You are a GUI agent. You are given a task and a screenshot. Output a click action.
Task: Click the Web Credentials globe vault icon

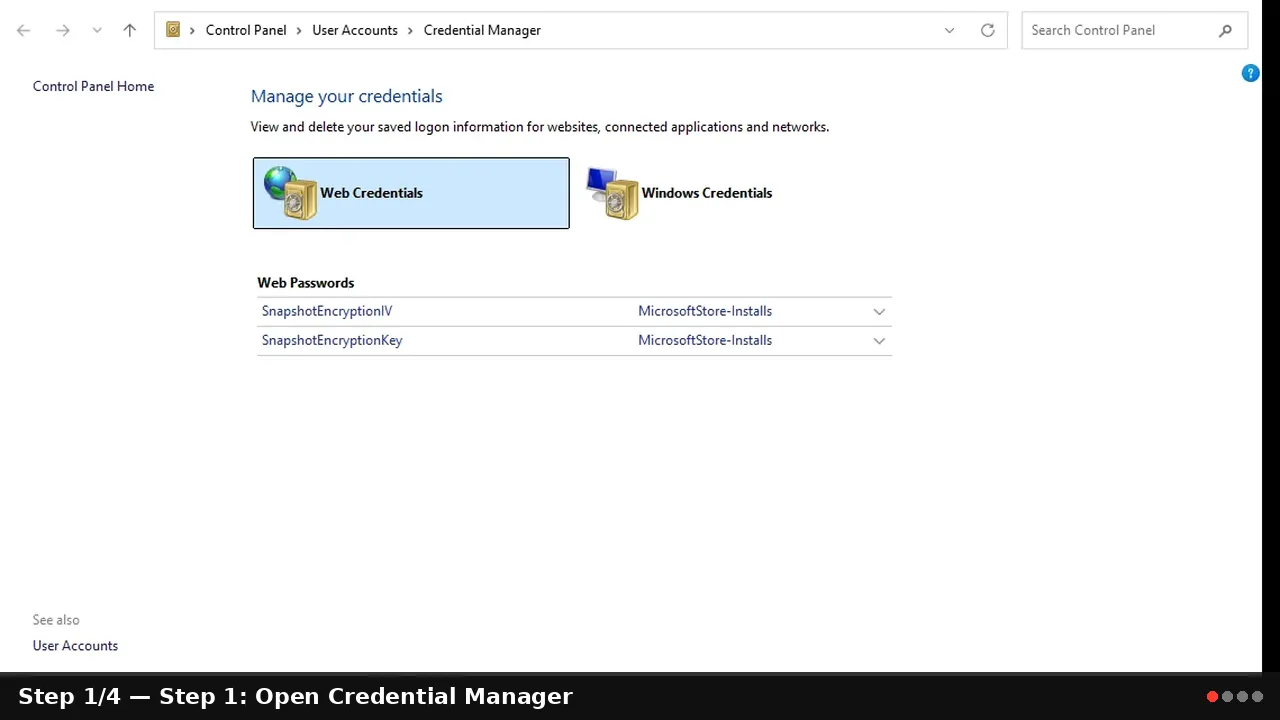[290, 193]
